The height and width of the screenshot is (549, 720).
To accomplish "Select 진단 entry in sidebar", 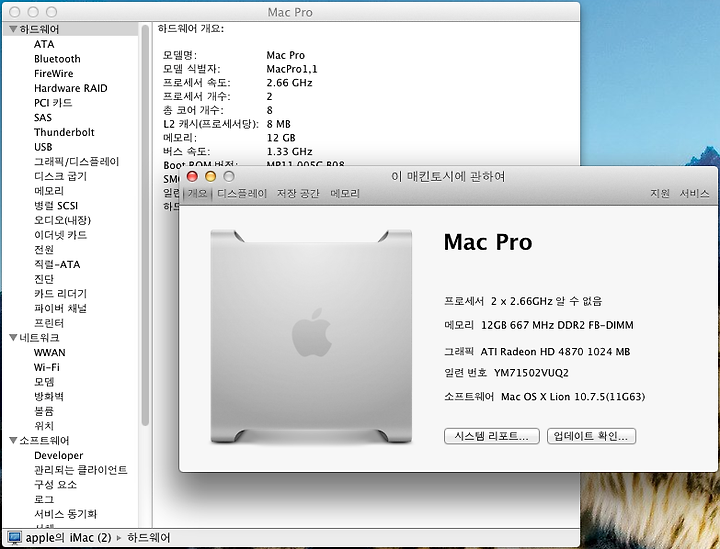I will click(44, 279).
